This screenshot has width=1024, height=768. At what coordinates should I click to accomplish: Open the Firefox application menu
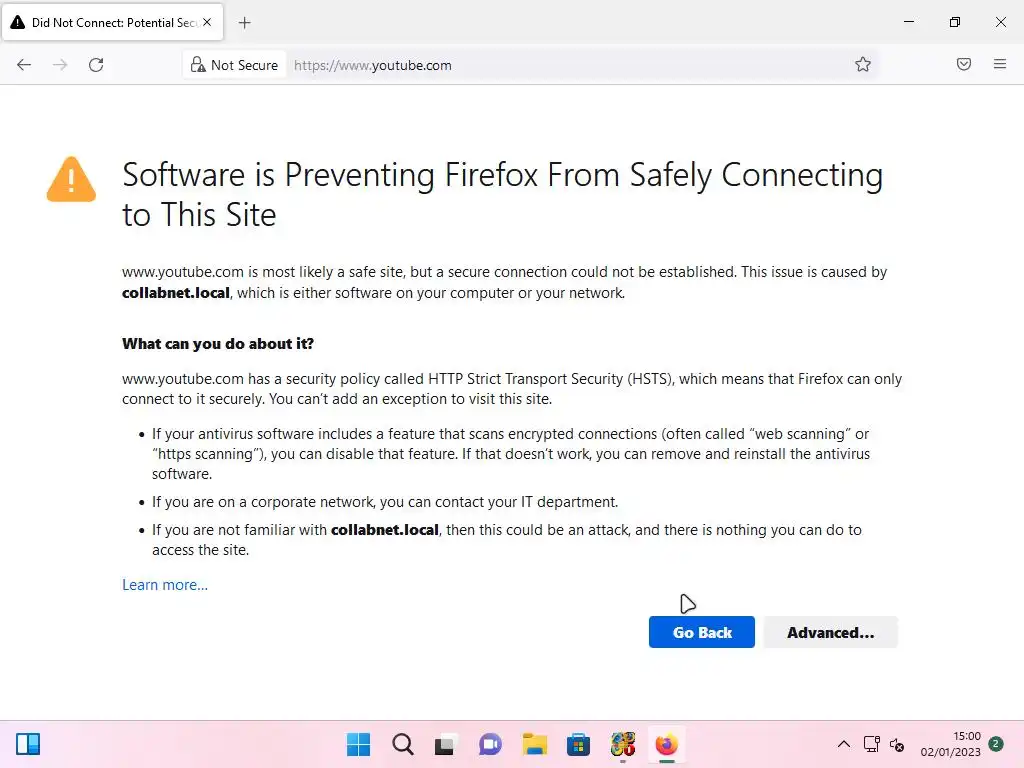(1000, 65)
